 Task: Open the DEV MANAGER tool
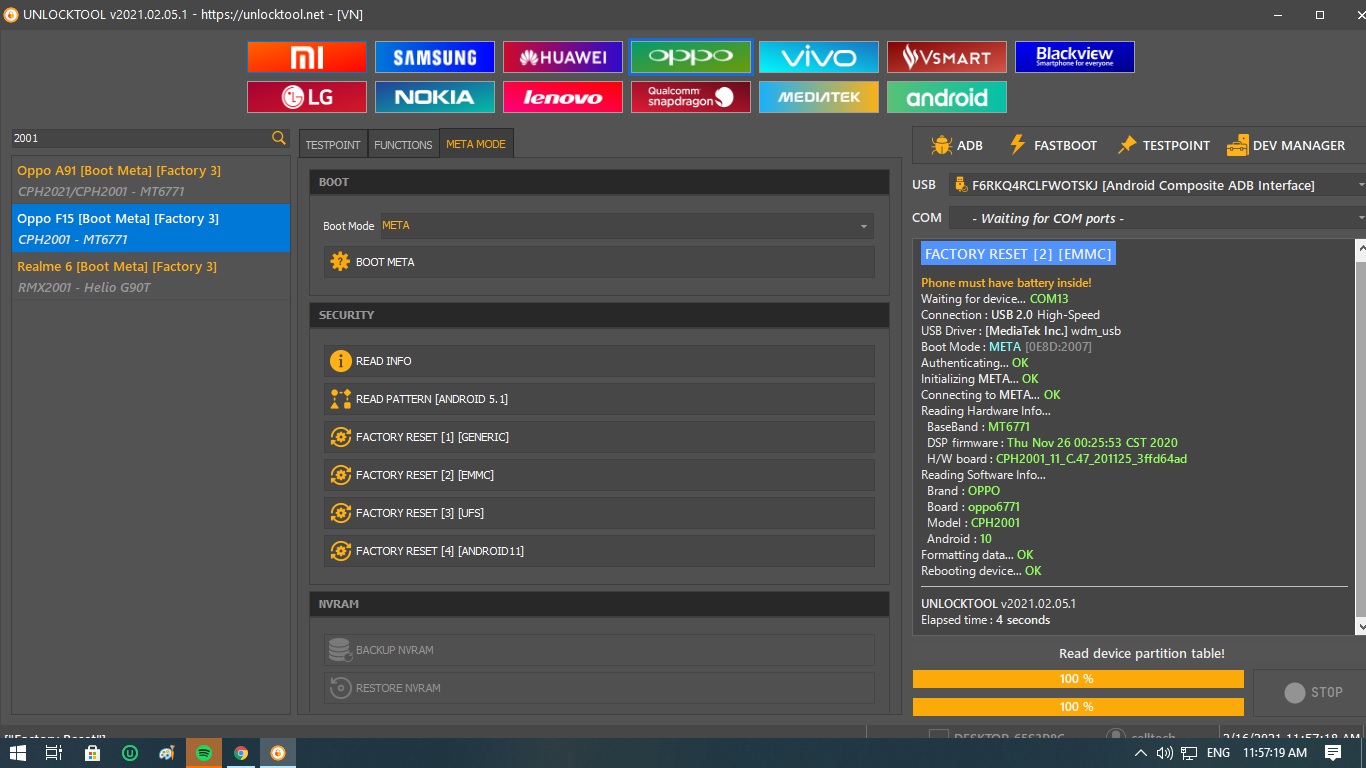[1286, 145]
